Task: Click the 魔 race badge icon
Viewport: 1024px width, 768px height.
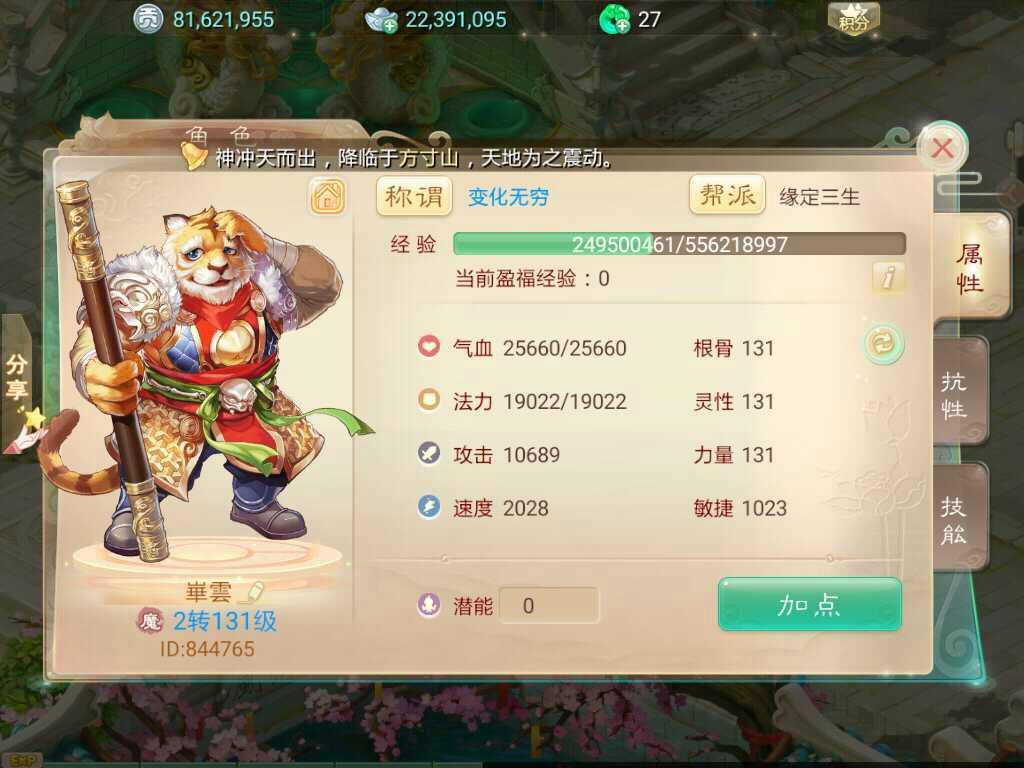Action: click(x=150, y=620)
